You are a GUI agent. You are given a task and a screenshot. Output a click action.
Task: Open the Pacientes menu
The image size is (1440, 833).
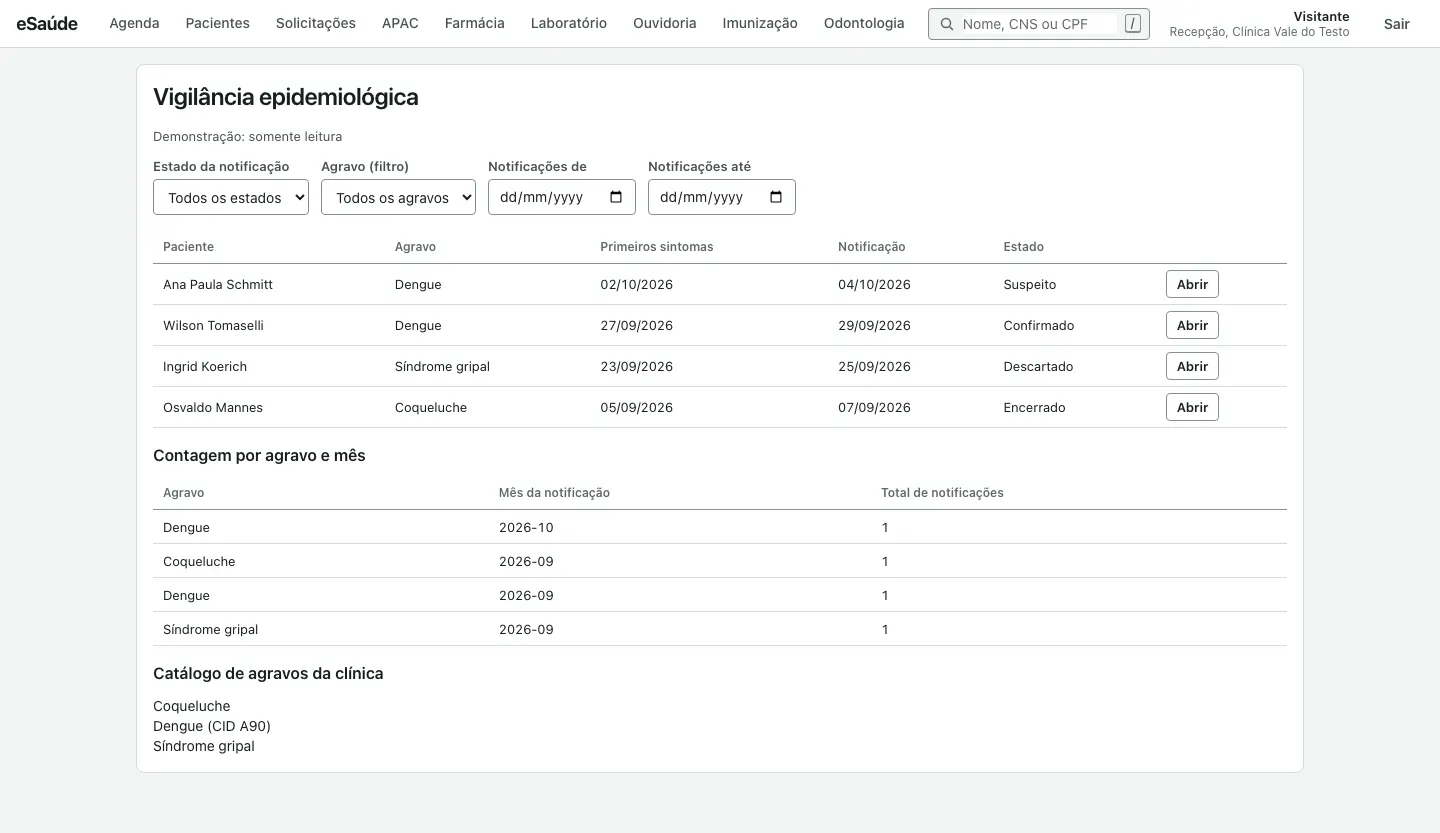click(218, 23)
